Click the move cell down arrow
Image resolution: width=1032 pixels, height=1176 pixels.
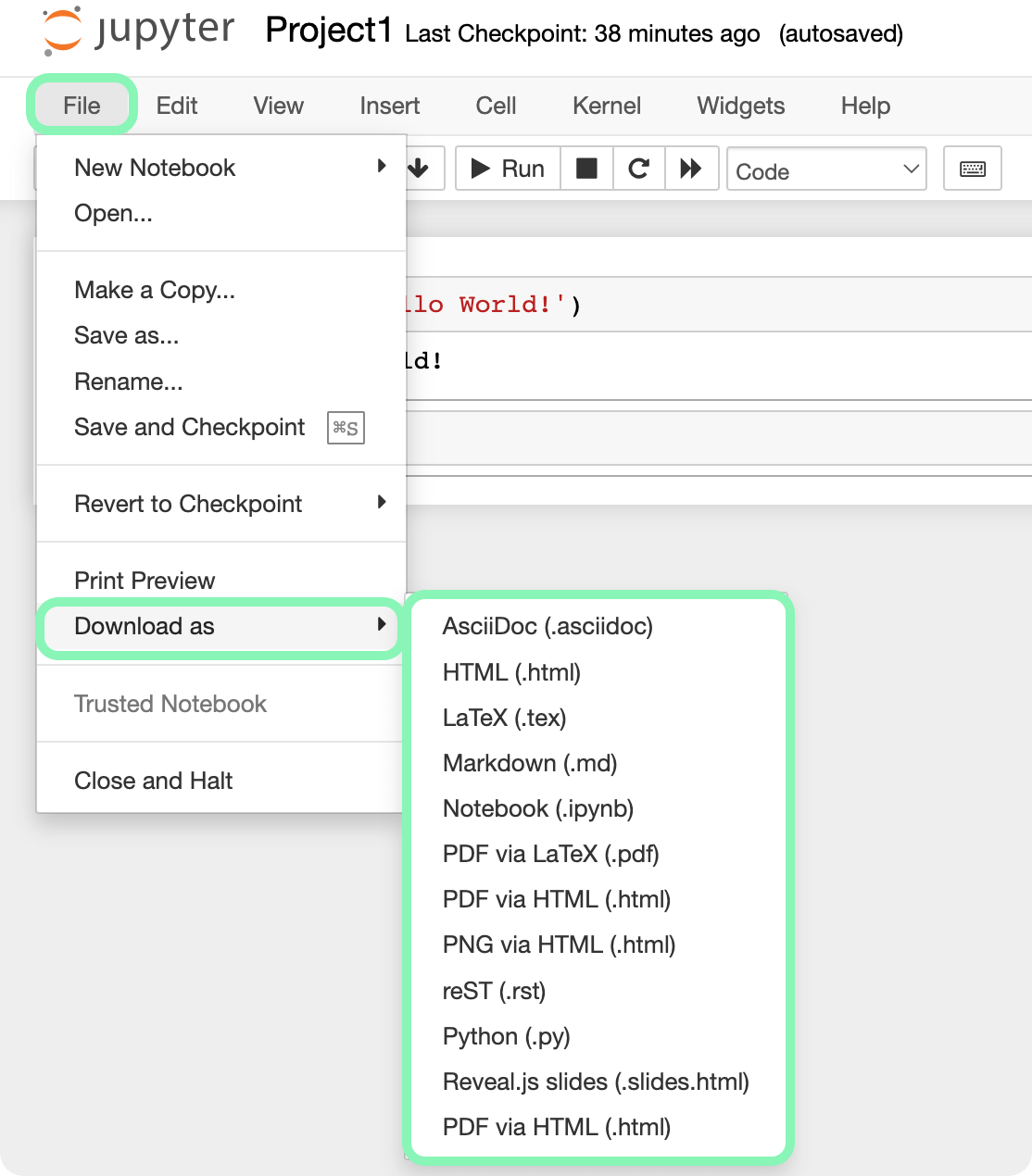(x=419, y=169)
